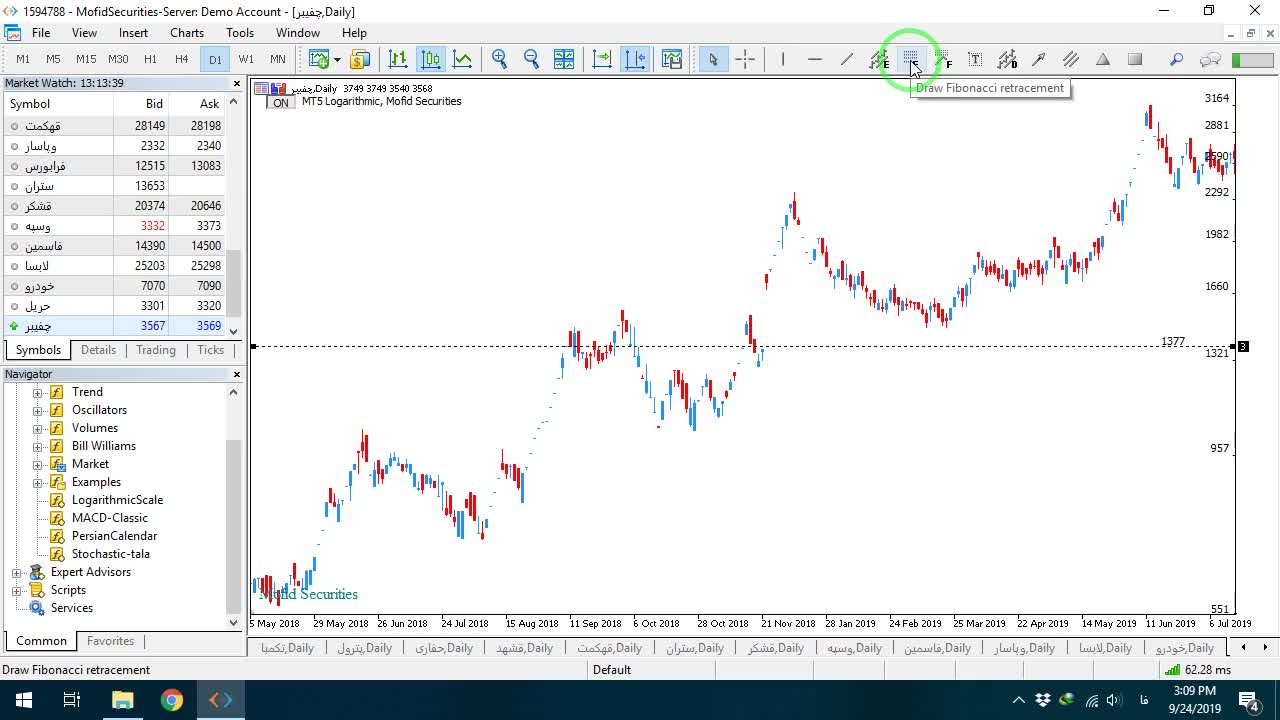Toggle chart auto scroll icon

coord(602,59)
